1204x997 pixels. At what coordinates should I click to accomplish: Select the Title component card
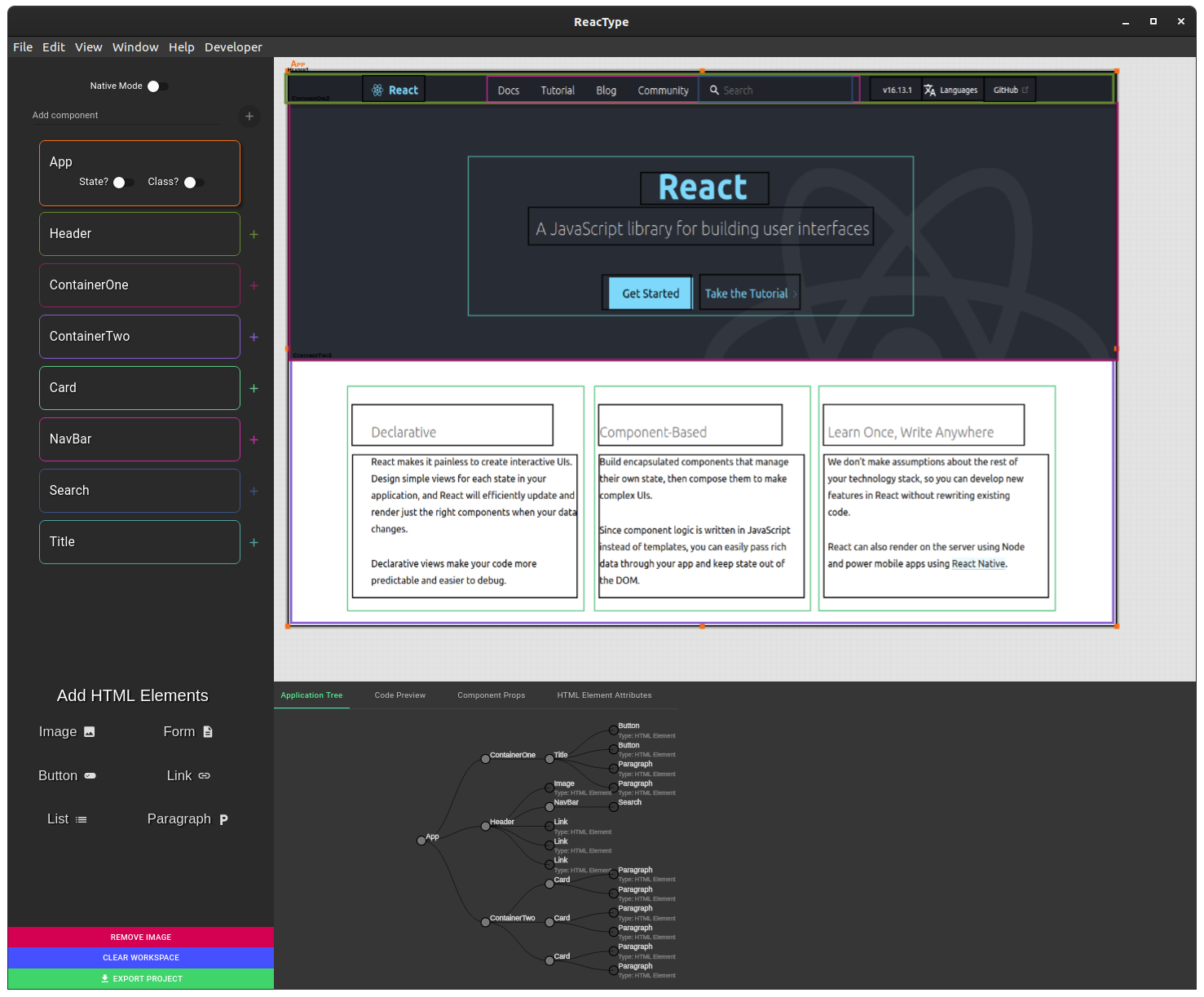(139, 542)
